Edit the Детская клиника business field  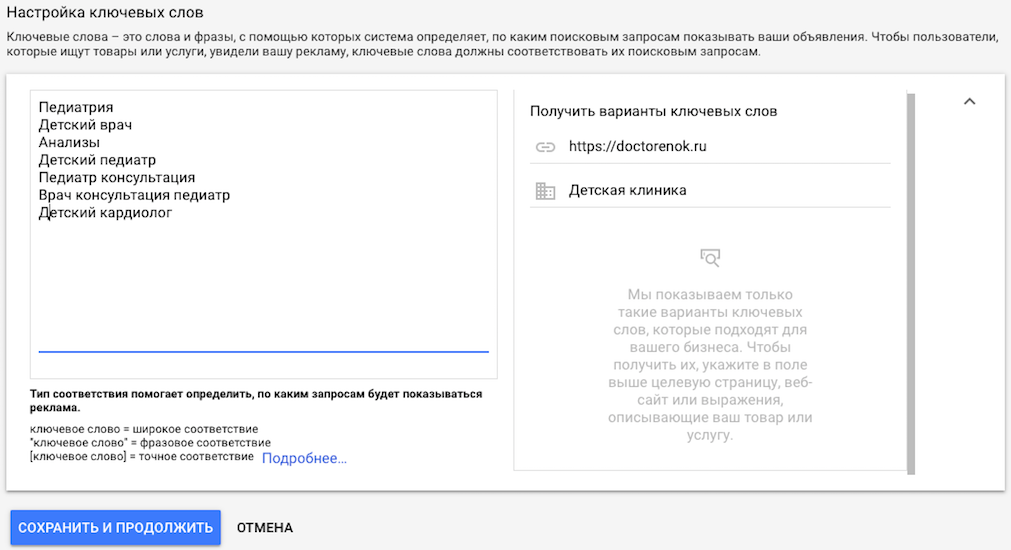710,191
